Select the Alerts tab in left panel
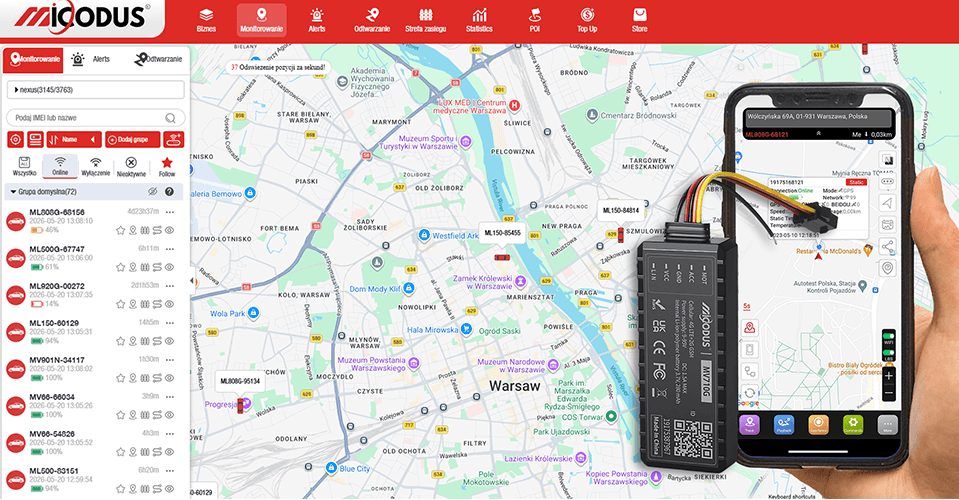959x500 pixels. 91,59
